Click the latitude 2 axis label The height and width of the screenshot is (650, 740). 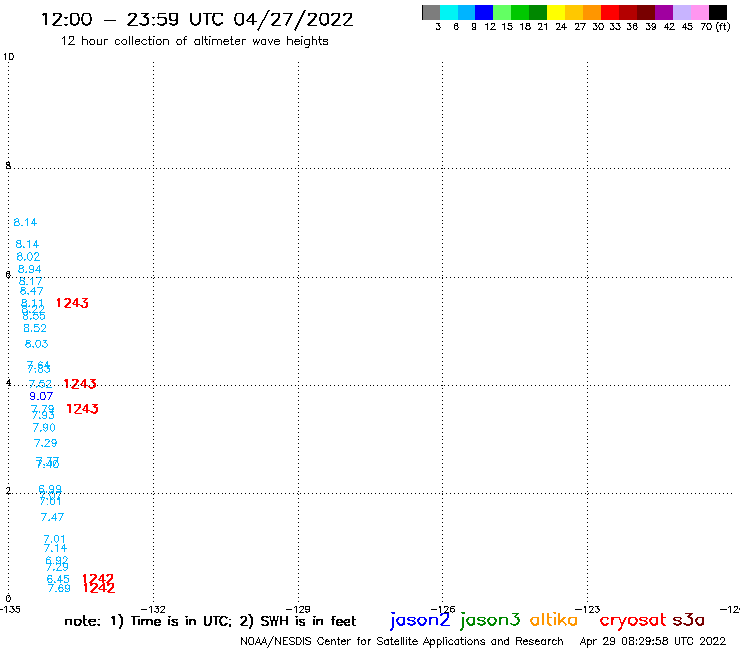click(8, 491)
